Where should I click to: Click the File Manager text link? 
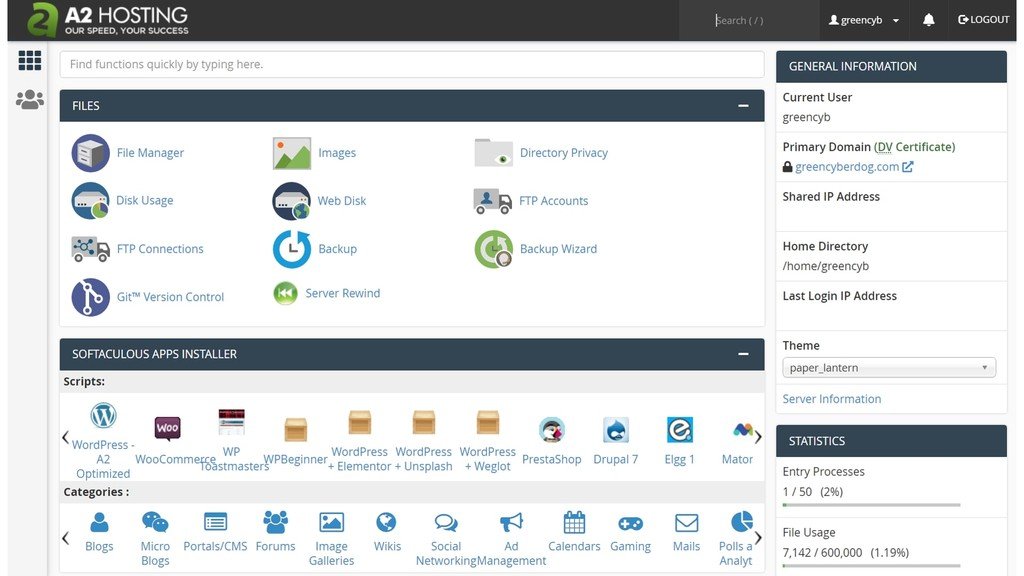150,153
